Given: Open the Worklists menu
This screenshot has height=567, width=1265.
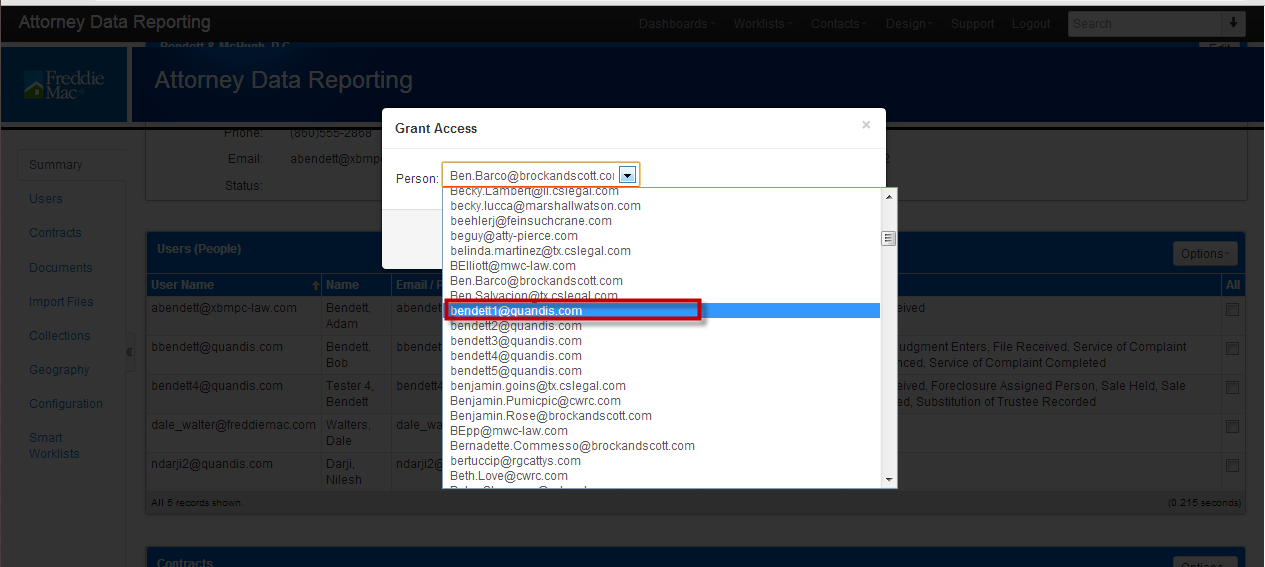Looking at the screenshot, I should (763, 24).
